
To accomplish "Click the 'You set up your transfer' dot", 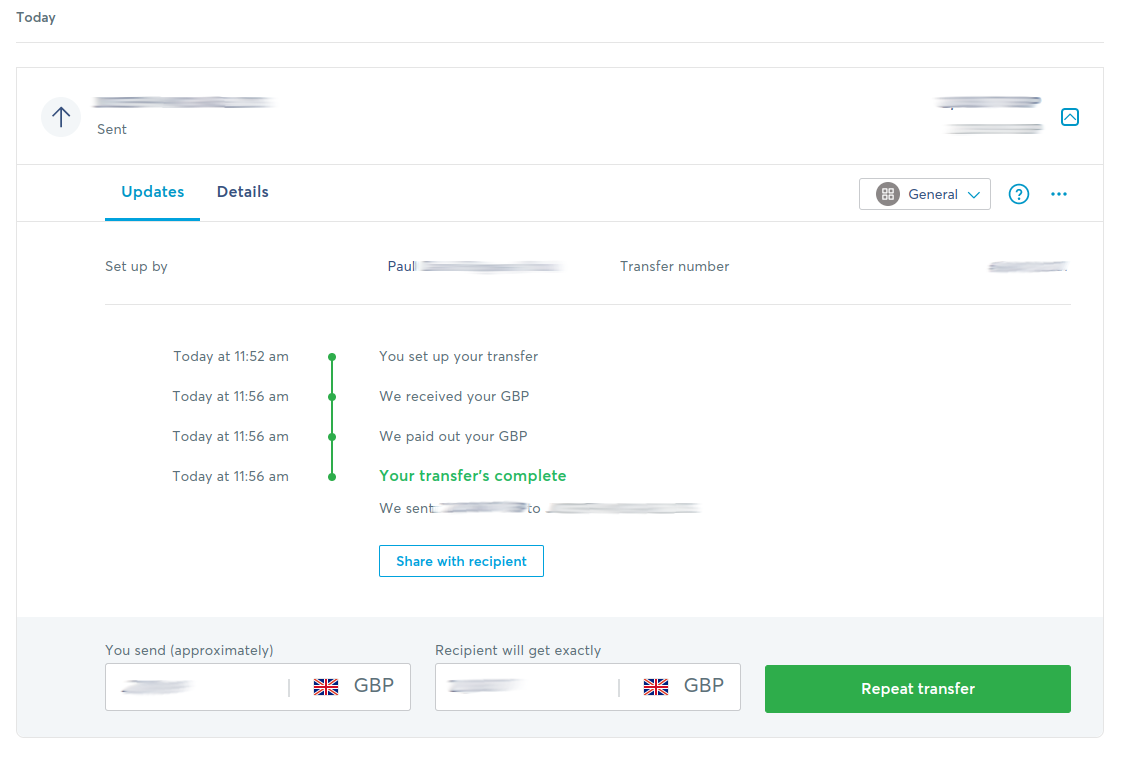I will [331, 357].
